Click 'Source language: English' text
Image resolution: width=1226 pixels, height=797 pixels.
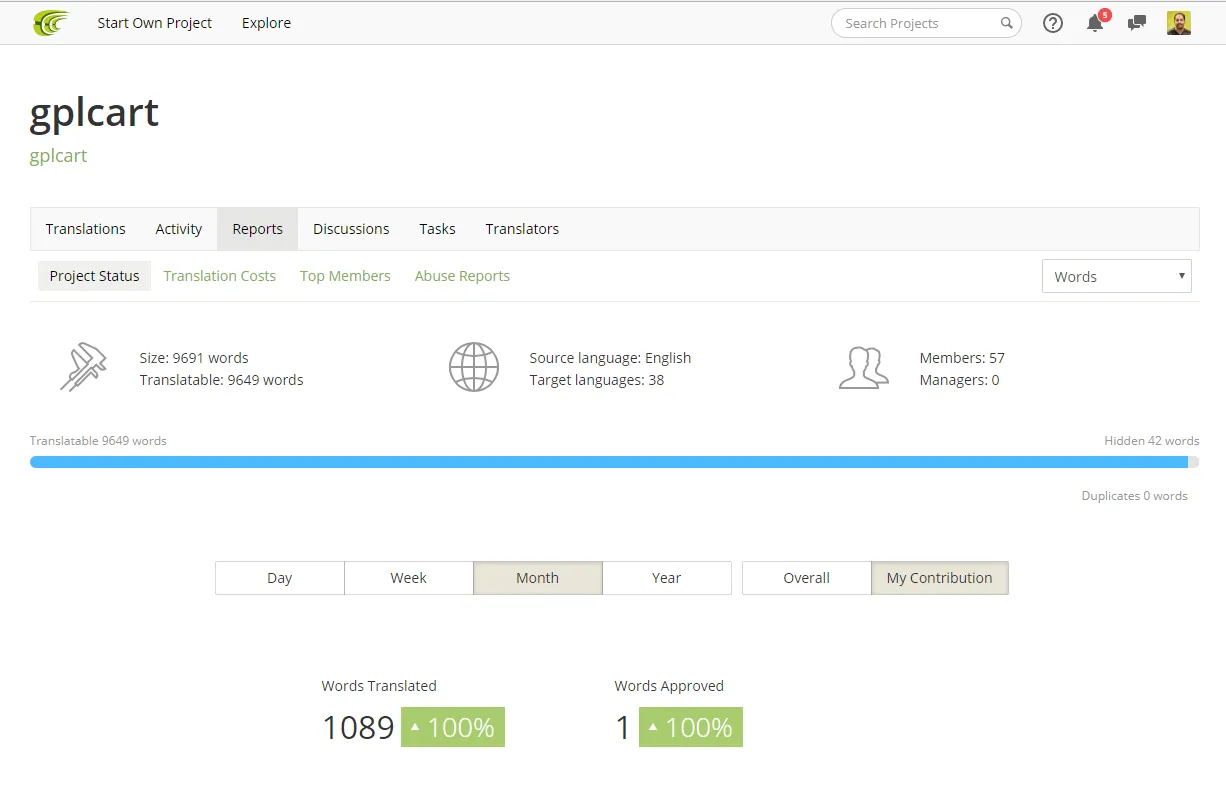point(610,358)
